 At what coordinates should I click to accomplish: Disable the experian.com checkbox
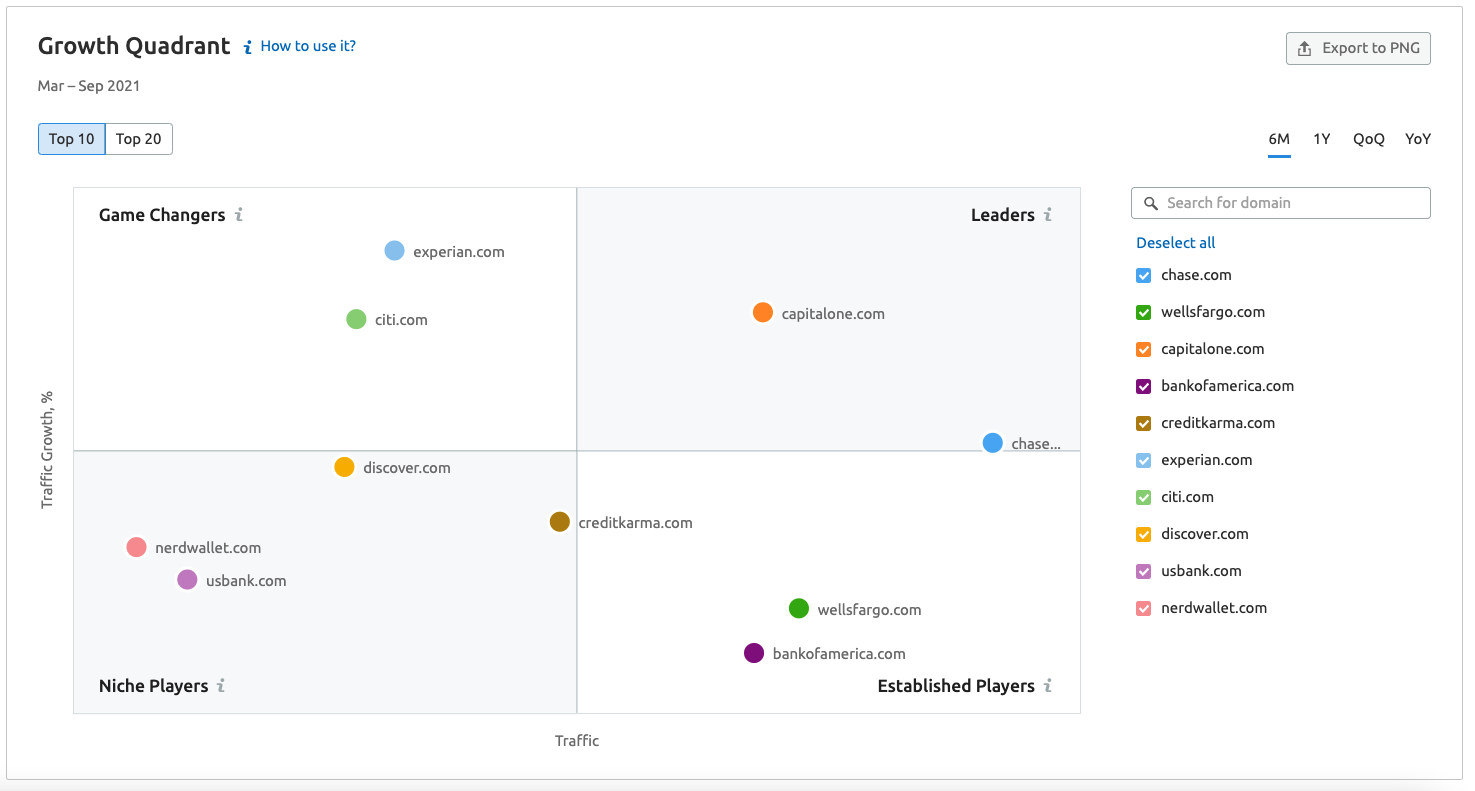tap(1144, 460)
